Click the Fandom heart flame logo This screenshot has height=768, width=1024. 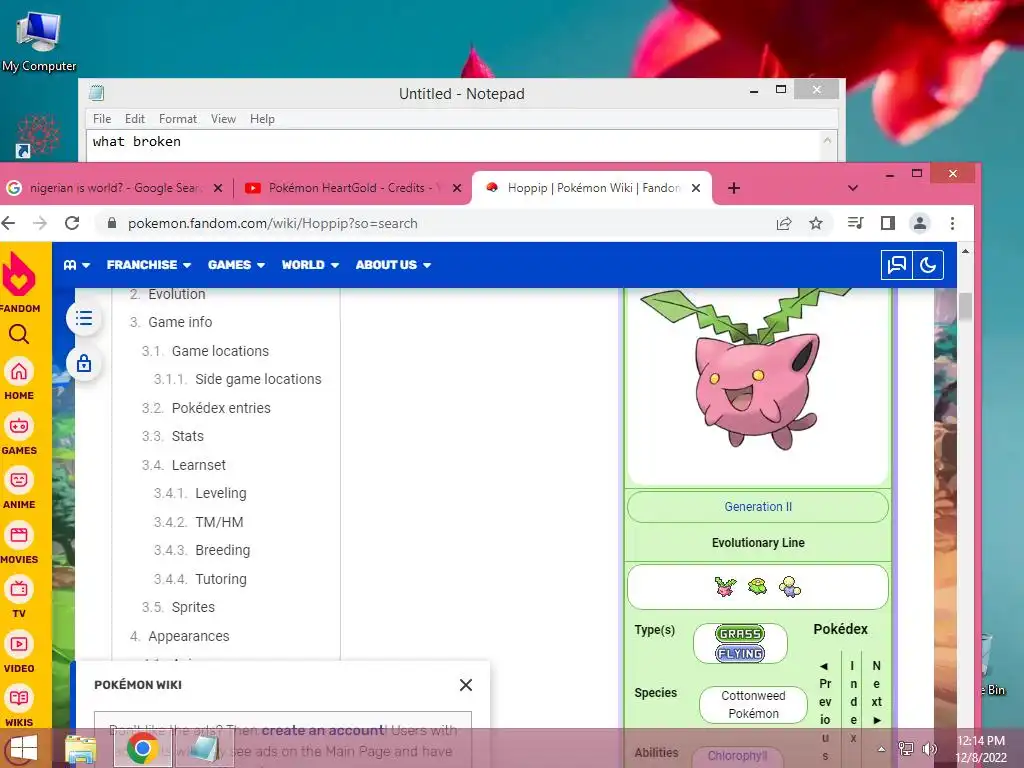point(19,274)
